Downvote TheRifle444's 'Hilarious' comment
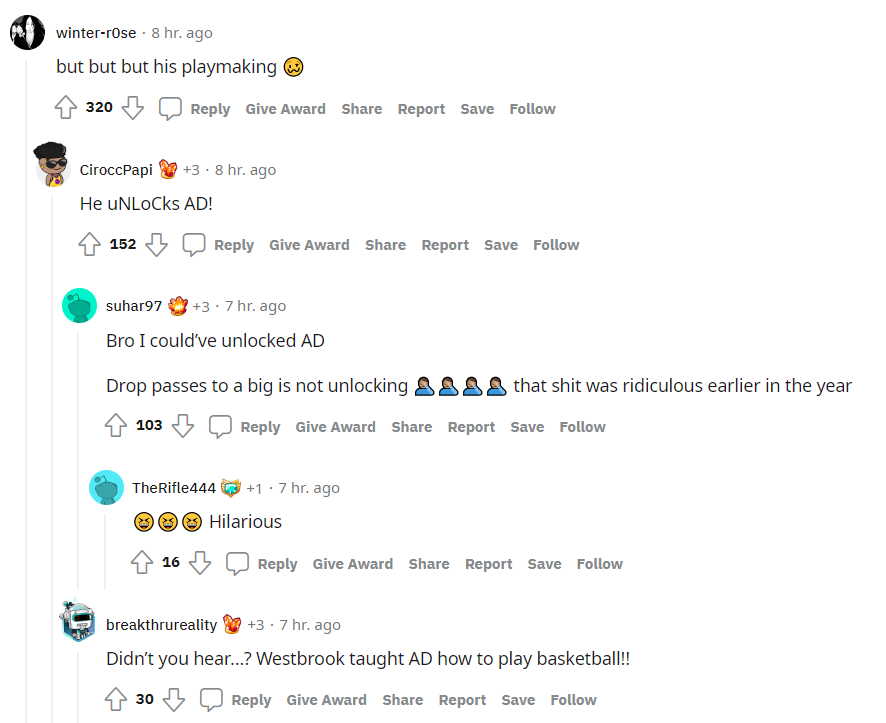Image resolution: width=886 pixels, height=723 pixels. coord(199,563)
